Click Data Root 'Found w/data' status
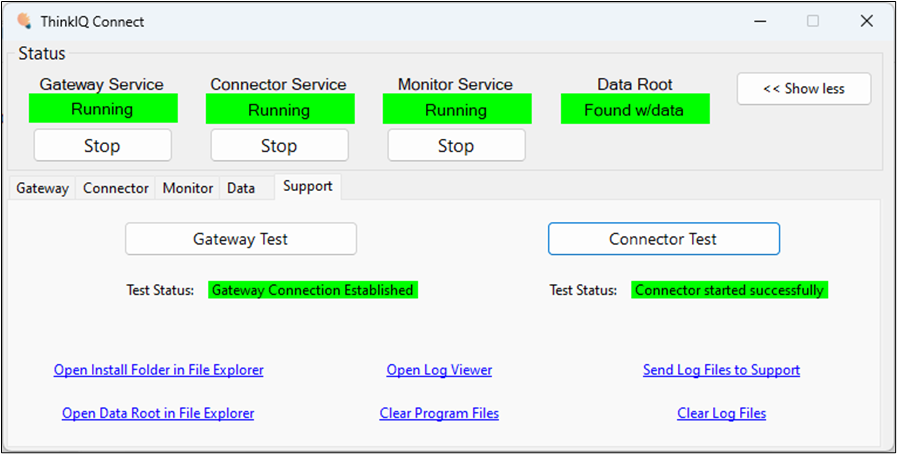Image resolution: width=897 pixels, height=454 pixels. tap(635, 109)
